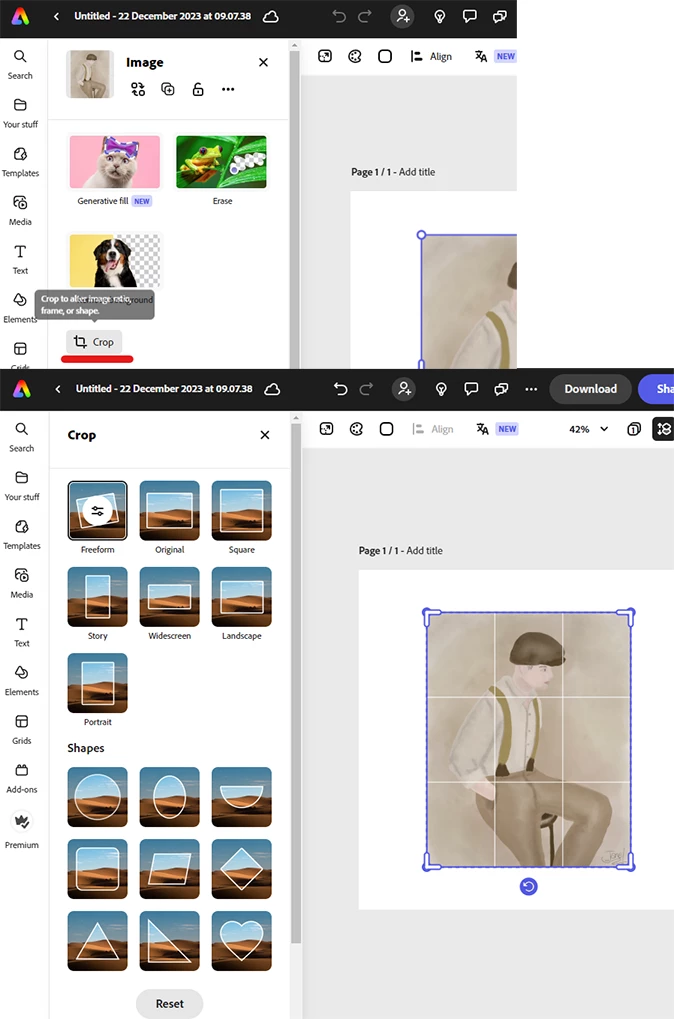Select the Erase tool thumbnail with the frog
Image resolution: width=674 pixels, height=1019 pixels.
tap(221, 162)
